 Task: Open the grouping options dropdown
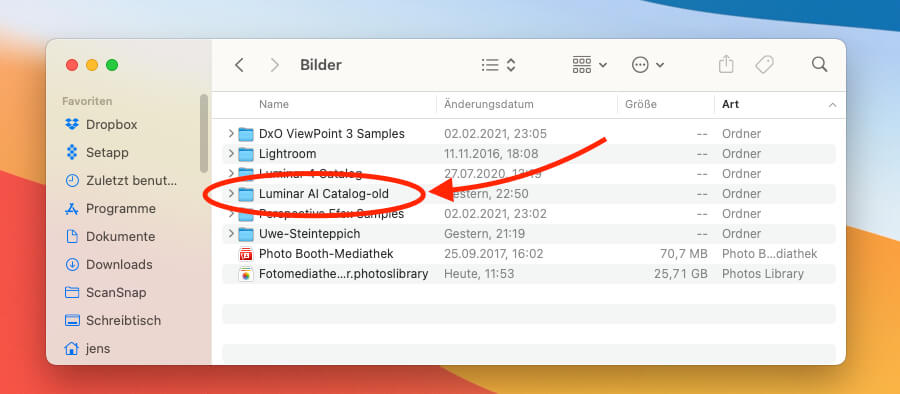(589, 65)
